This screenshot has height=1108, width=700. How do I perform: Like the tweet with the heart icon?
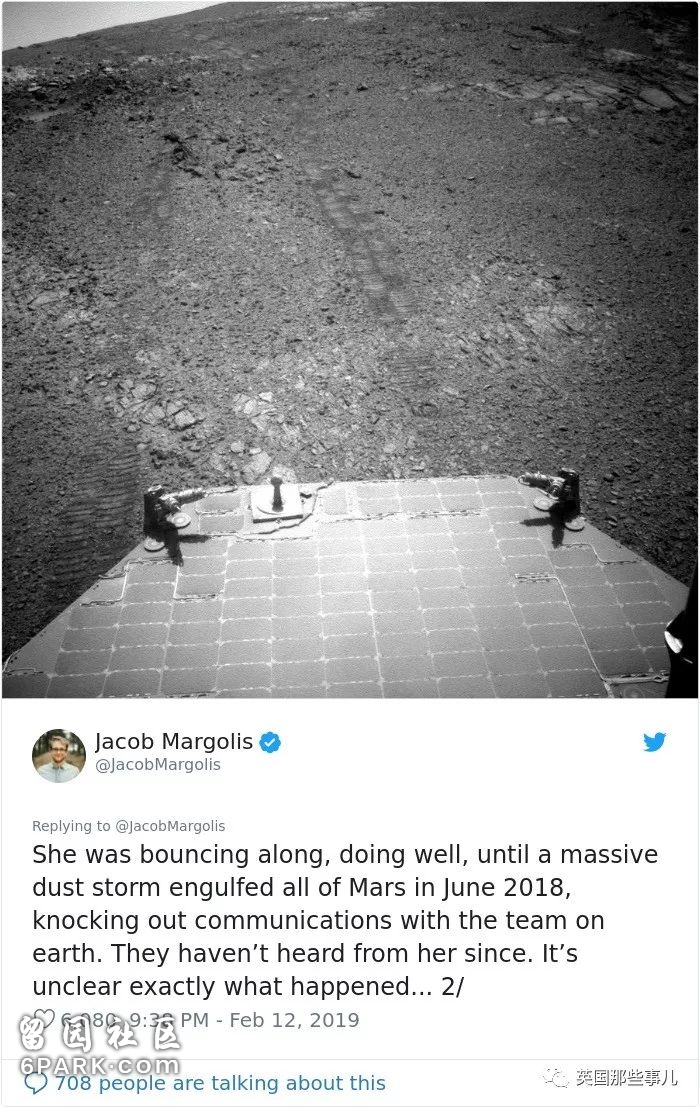point(44,1018)
